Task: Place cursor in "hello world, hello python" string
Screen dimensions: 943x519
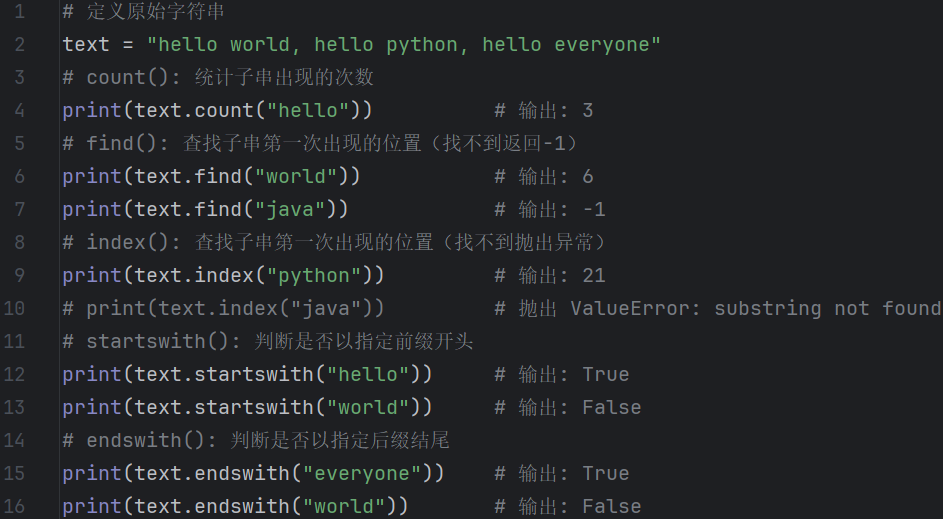Action: 404,45
